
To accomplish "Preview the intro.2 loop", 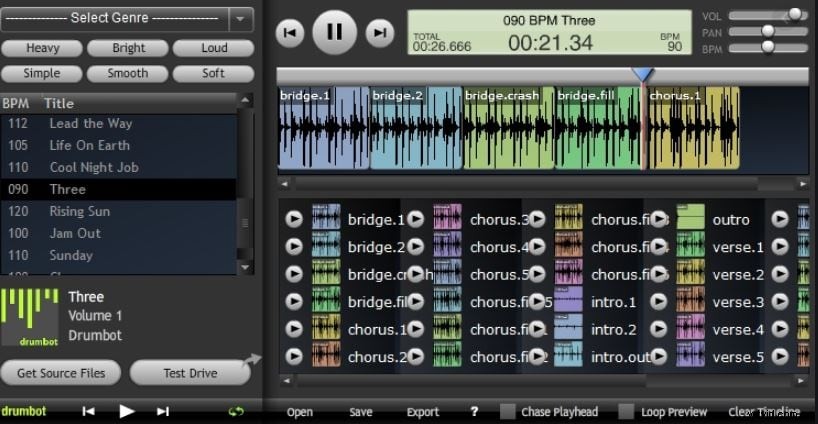I will (x=537, y=329).
